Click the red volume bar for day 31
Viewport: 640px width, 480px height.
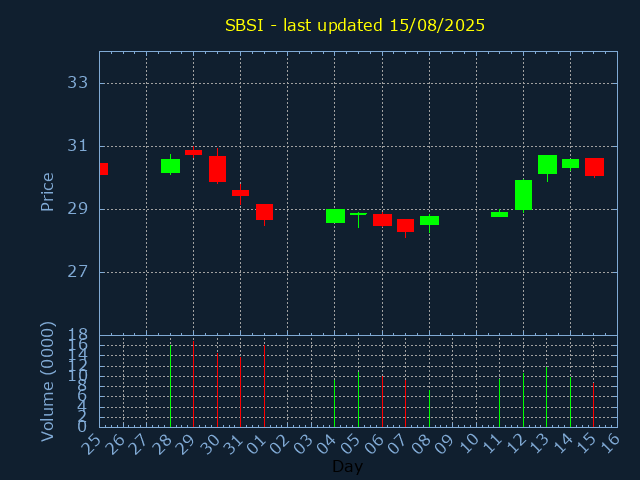(240, 392)
